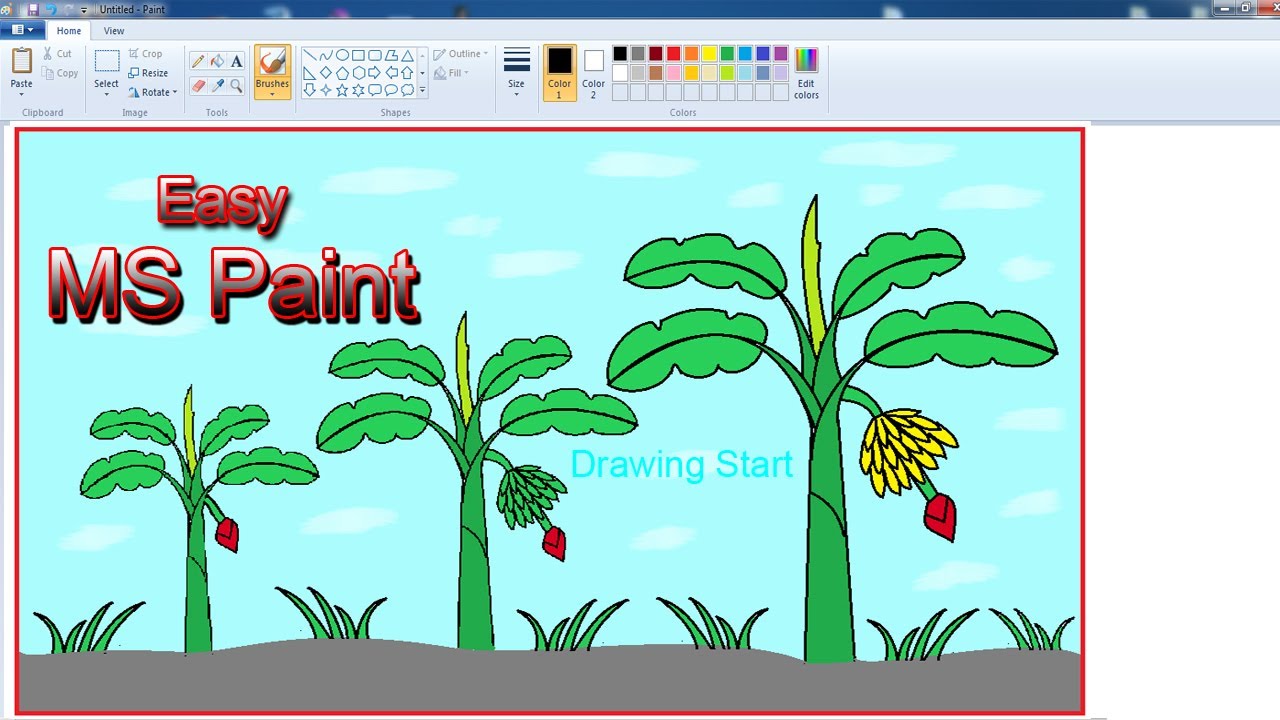Choose the Down arrow shape
Screen dimensions: 1280x720
[x=310, y=90]
